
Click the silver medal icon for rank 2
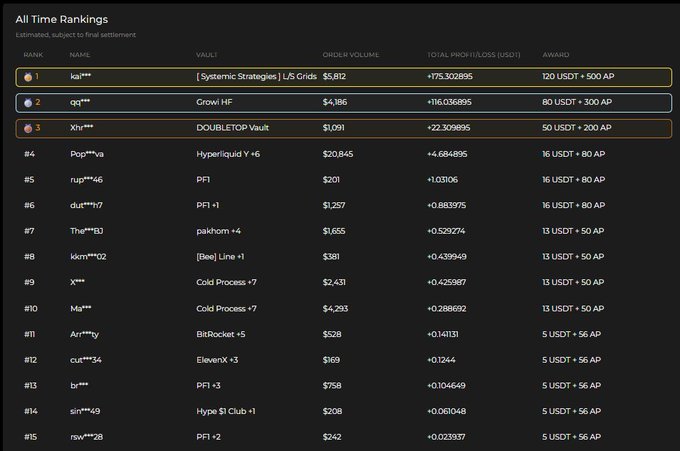click(28, 102)
